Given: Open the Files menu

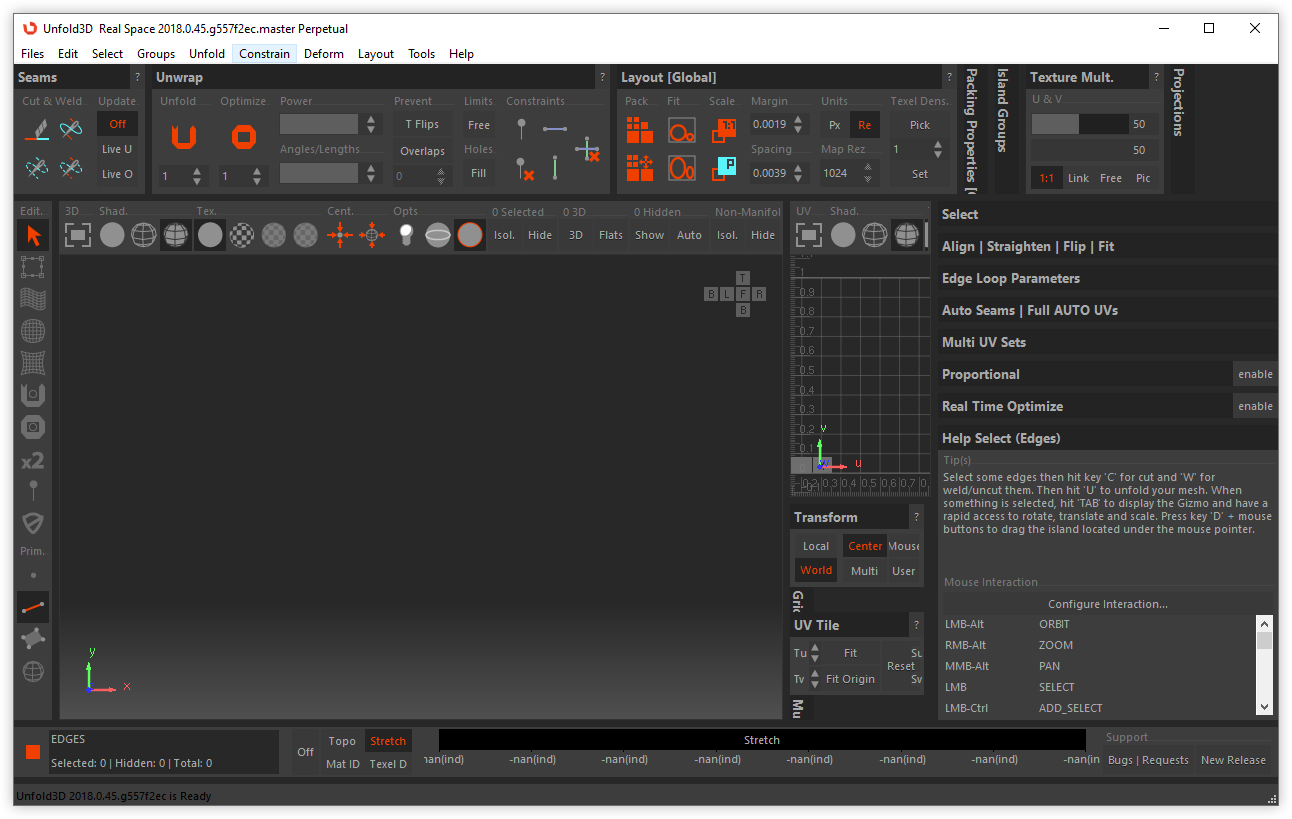Looking at the screenshot, I should click(x=32, y=54).
